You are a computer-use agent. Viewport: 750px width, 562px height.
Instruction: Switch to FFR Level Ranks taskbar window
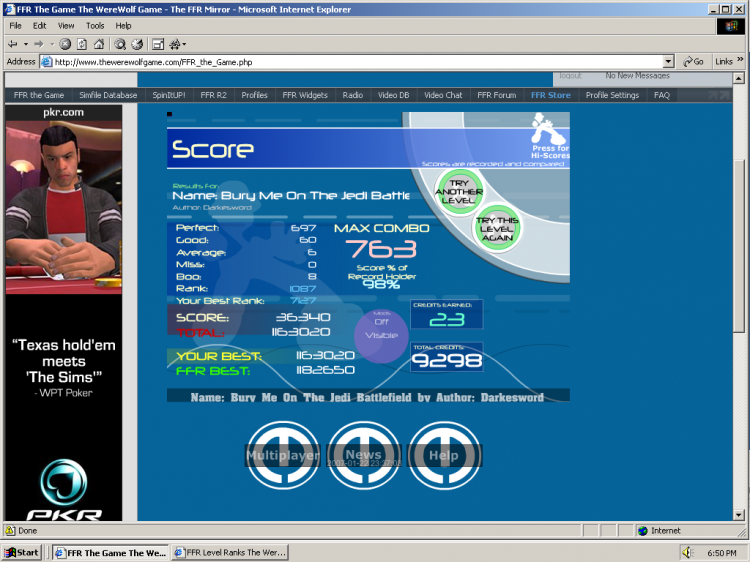pos(231,552)
